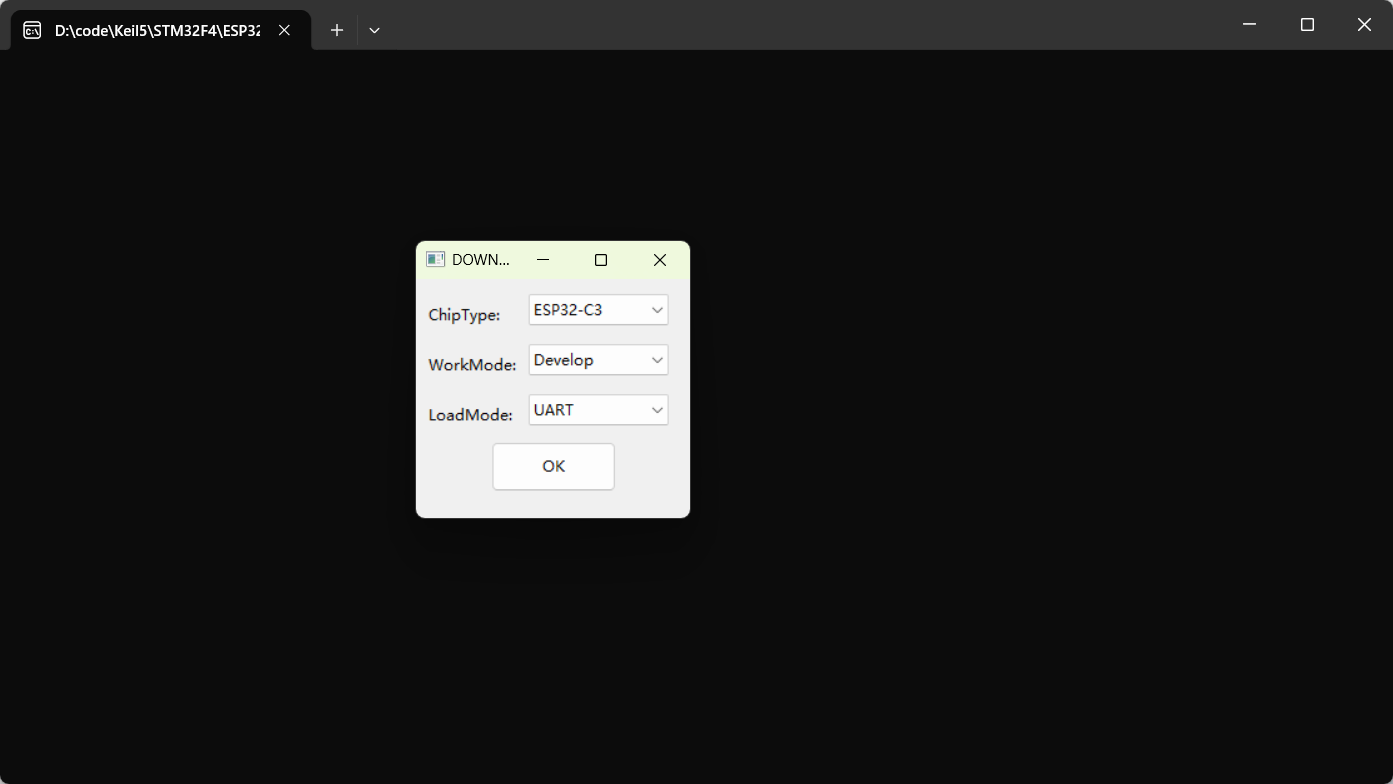Click the terminal tab's command prompt icon
Screen dimensions: 1393x784
32,30
